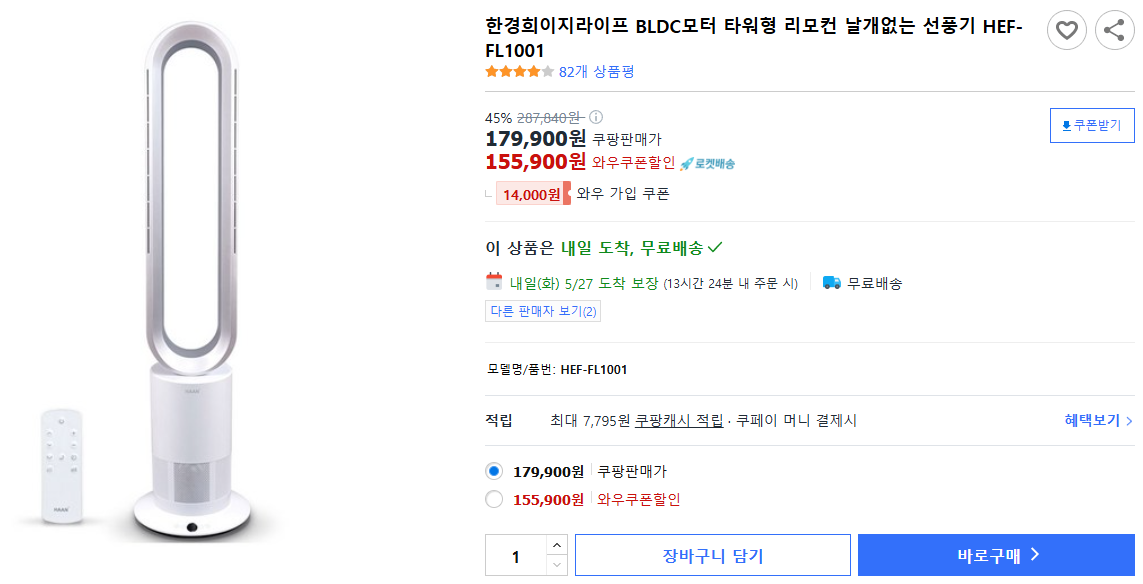1143x584 pixels.
Task: Open the share icon
Action: [1114, 30]
